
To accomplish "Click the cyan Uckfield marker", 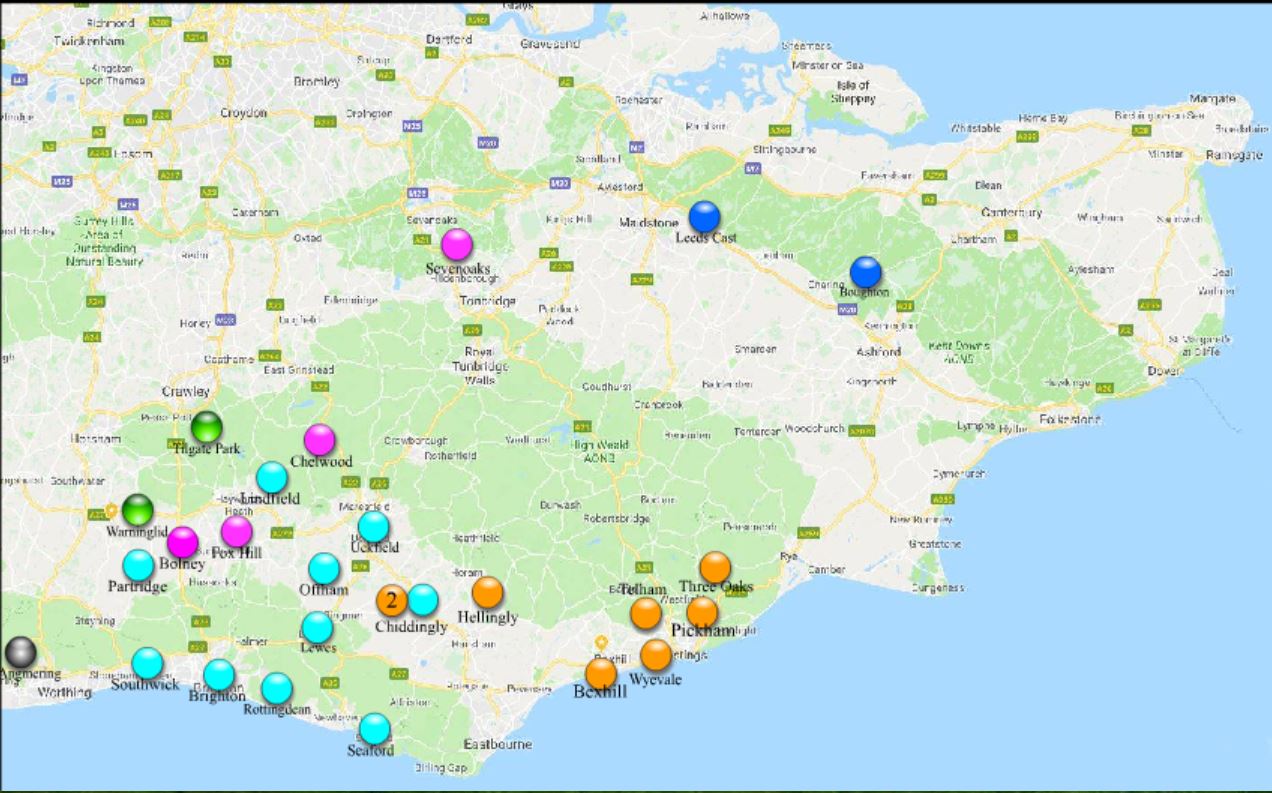I will [374, 527].
